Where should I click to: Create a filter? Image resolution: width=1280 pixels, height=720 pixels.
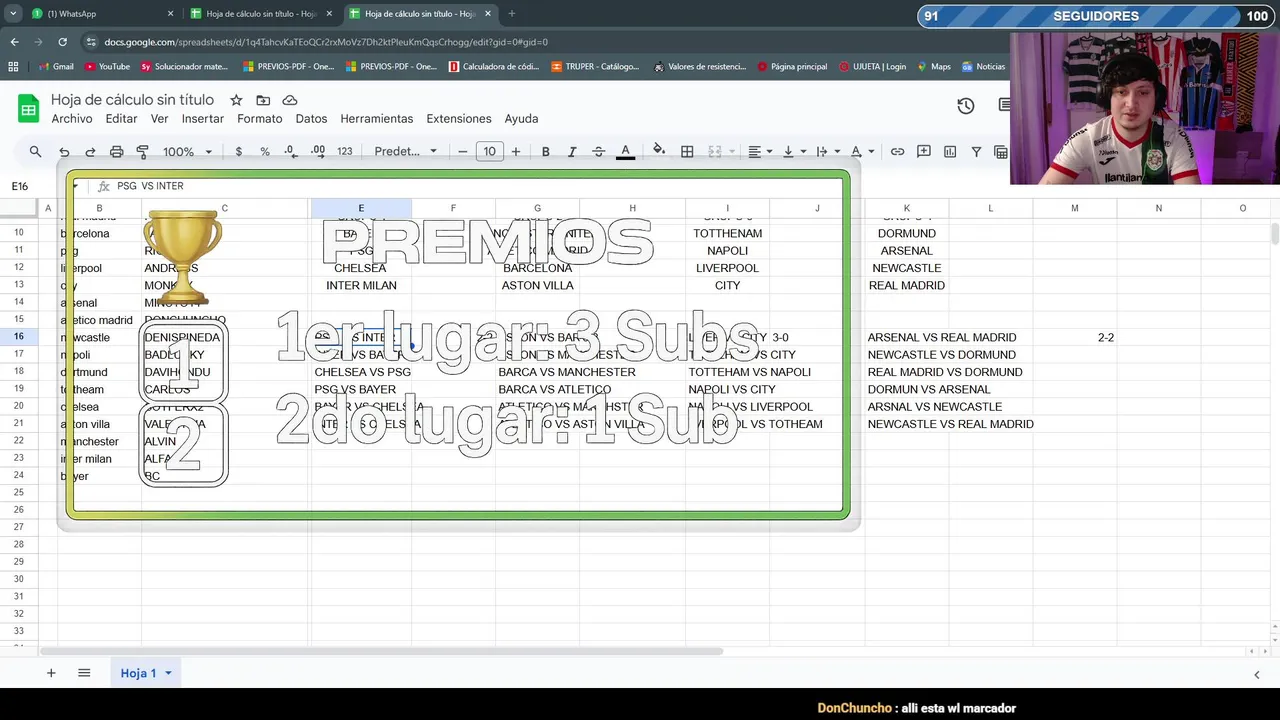[x=976, y=151]
